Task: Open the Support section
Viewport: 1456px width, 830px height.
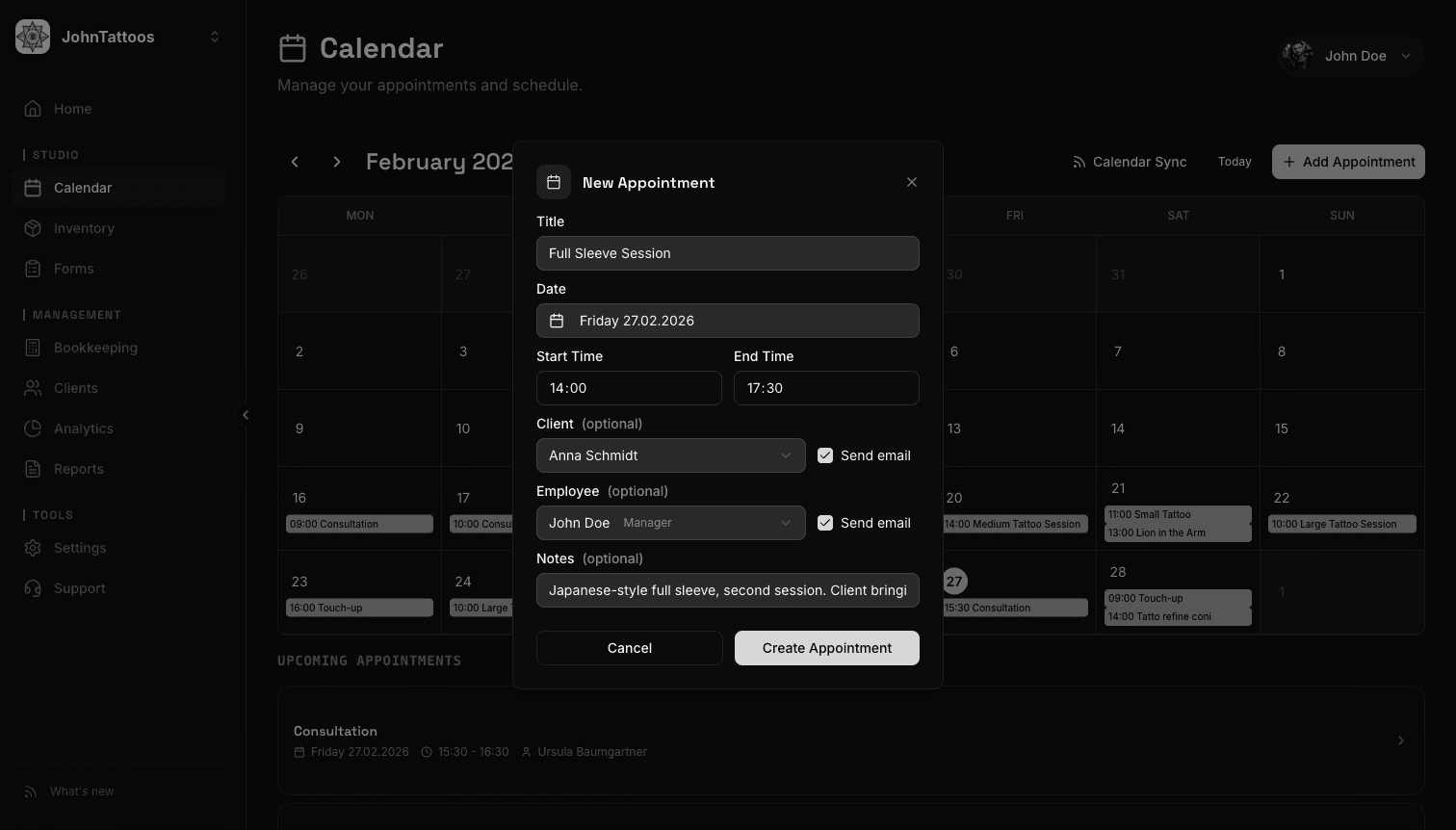Action: (x=79, y=588)
